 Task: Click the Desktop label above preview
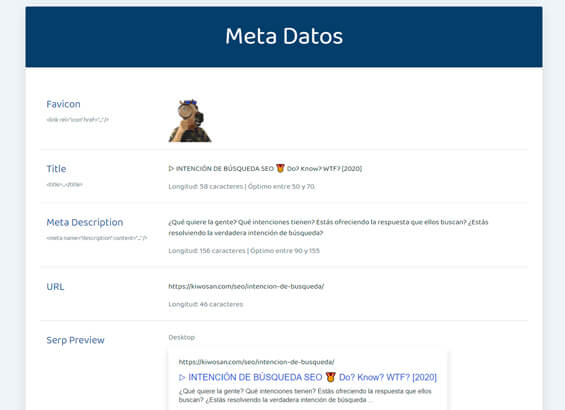[182, 337]
